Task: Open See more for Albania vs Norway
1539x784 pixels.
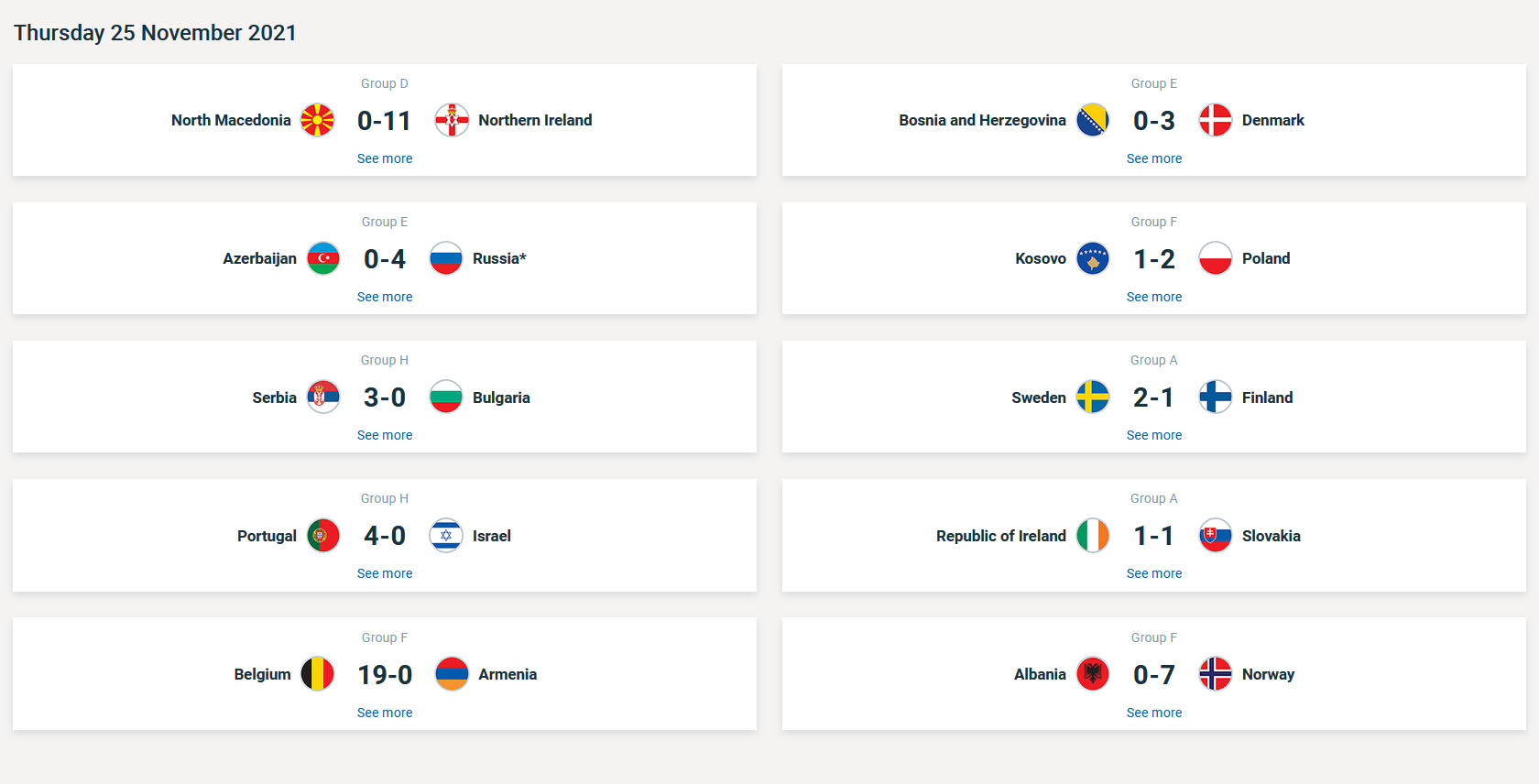Action: 1154,713
